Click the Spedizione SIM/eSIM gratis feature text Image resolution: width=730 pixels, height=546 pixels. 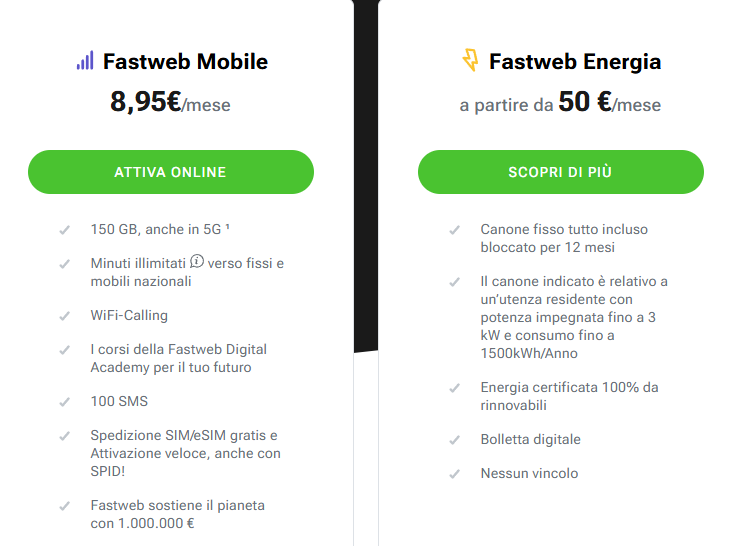[x=185, y=453]
